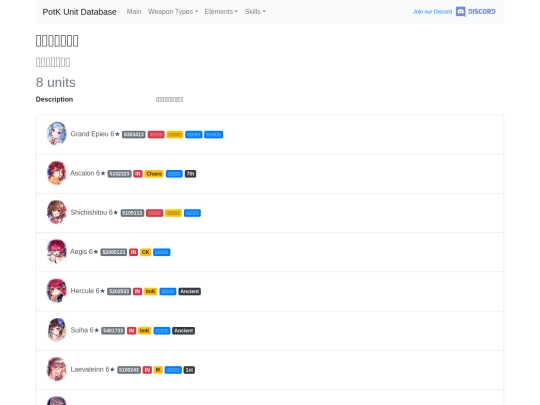The width and height of the screenshot is (540, 405).
Task: Click Aegis's portrait avatar
Action: click(56, 251)
